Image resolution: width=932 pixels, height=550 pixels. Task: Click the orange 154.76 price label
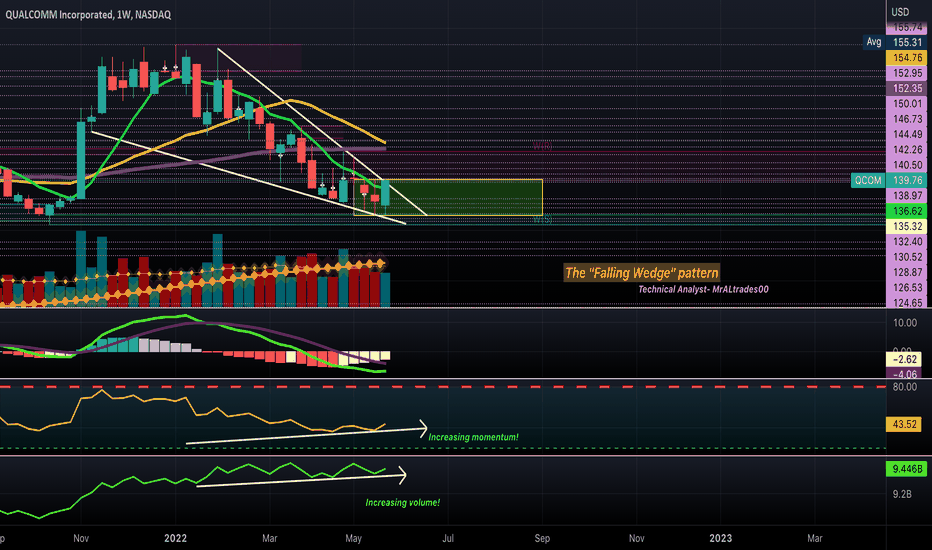[906, 58]
